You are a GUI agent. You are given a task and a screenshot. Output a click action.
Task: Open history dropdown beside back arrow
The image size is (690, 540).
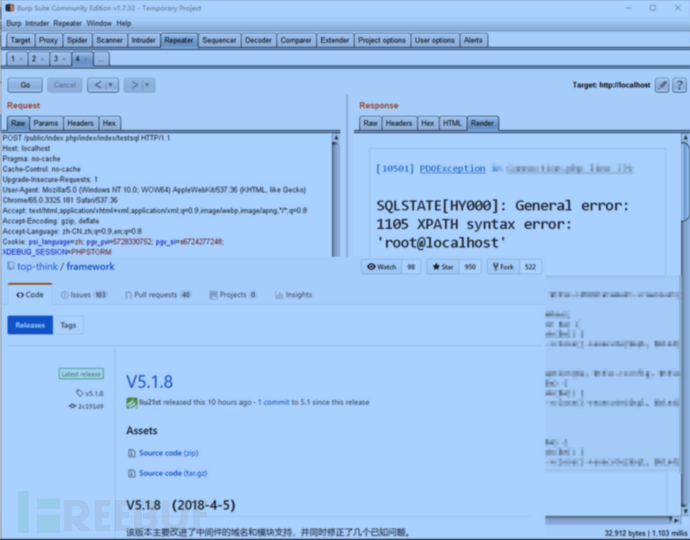pos(111,85)
